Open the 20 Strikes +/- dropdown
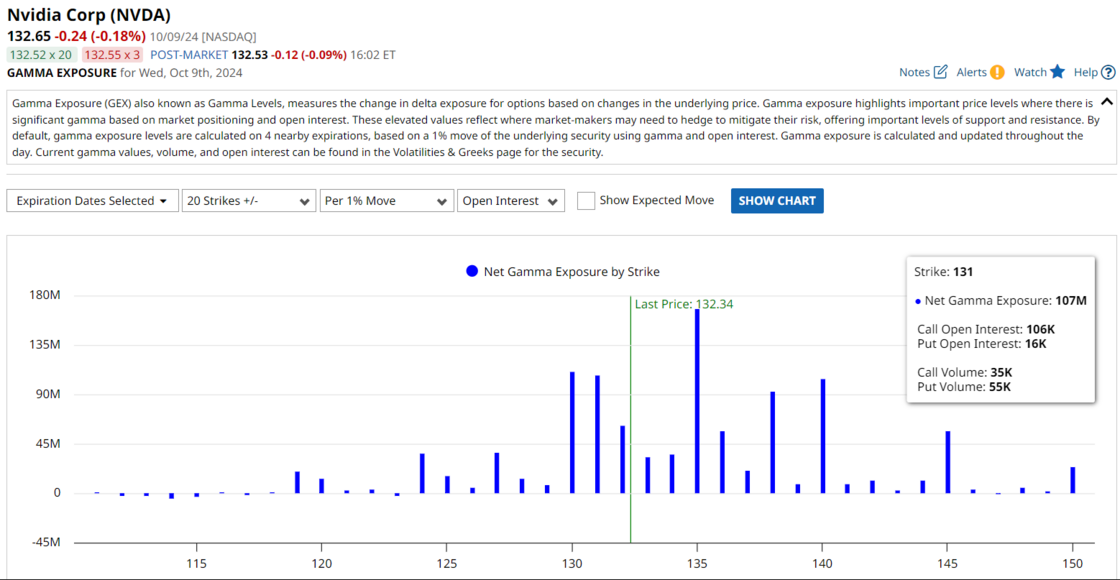The width and height of the screenshot is (1120, 580). tap(247, 200)
